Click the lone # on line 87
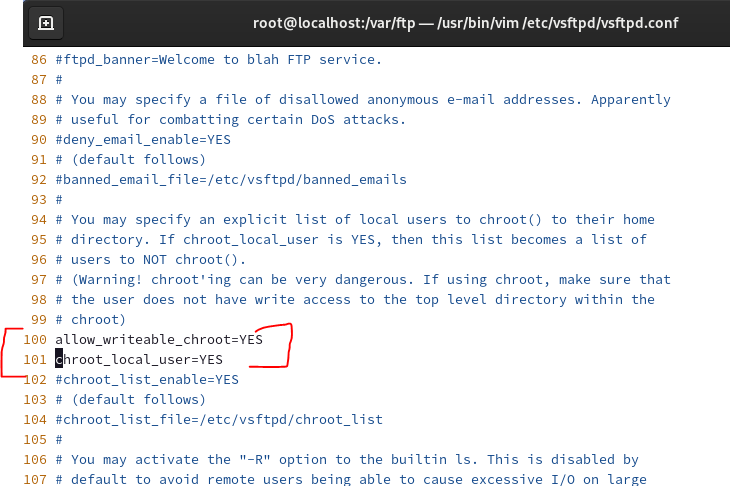 point(59,80)
